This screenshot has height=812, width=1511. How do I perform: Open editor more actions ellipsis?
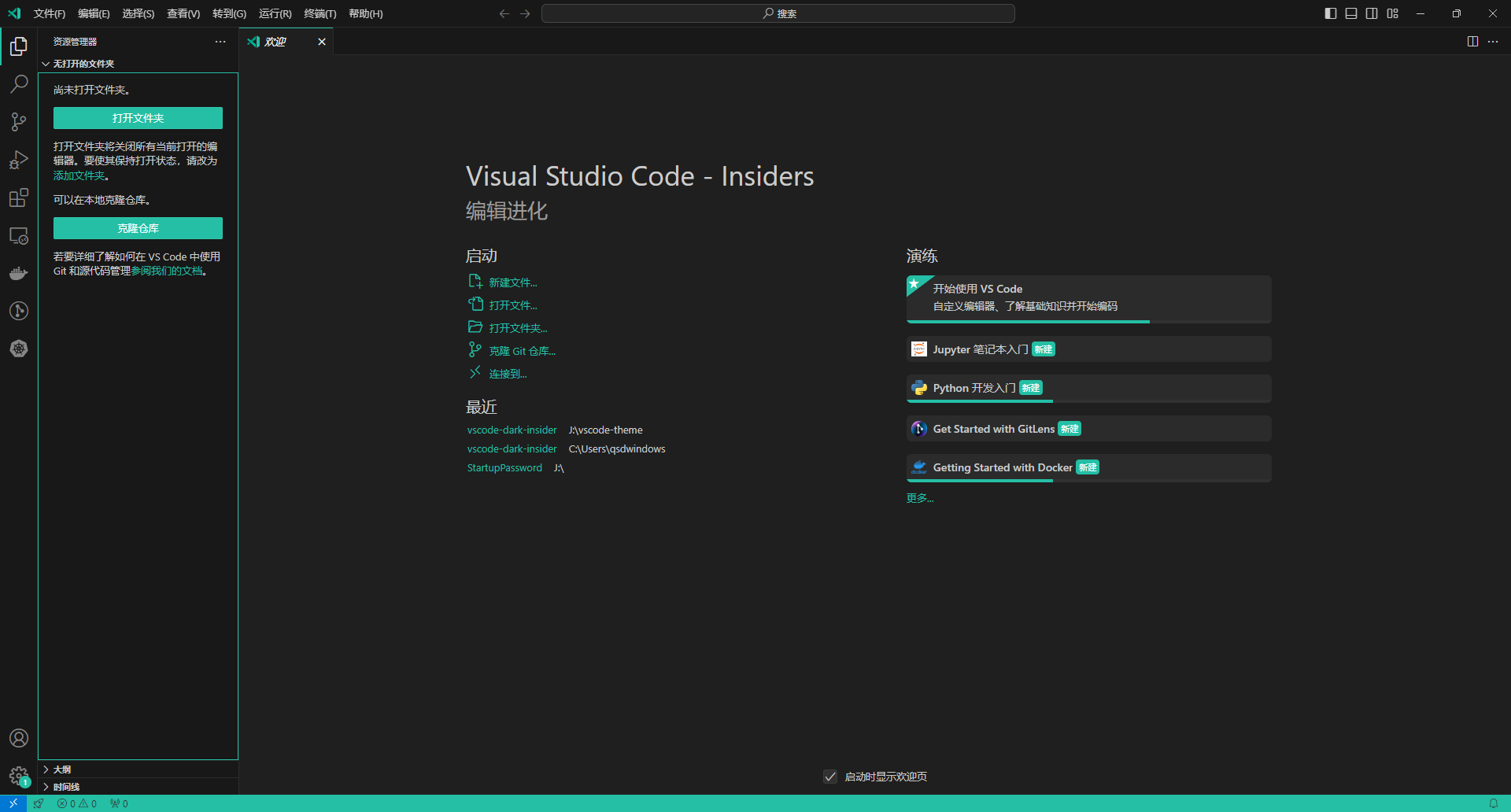tap(1493, 42)
